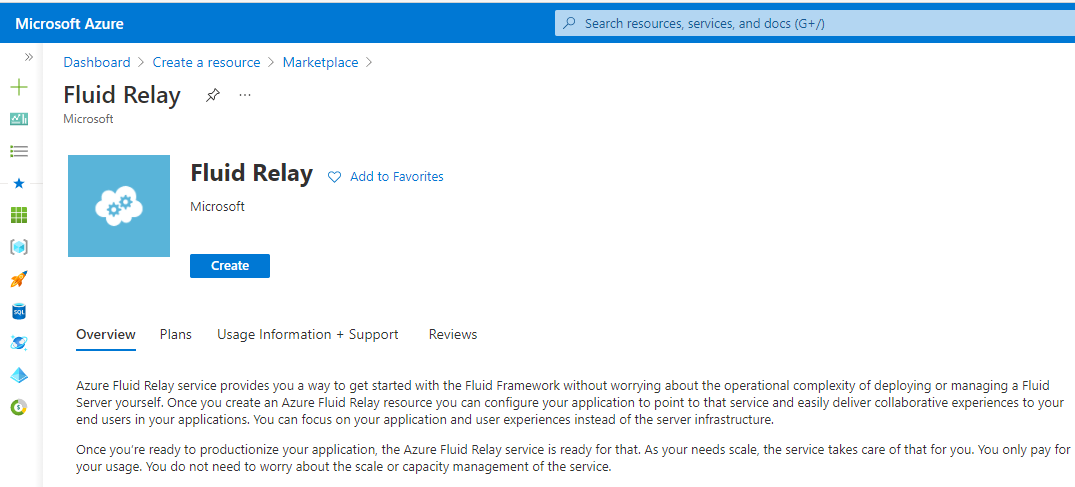
Task: Expand the left sidebar menu
Action: 29,57
